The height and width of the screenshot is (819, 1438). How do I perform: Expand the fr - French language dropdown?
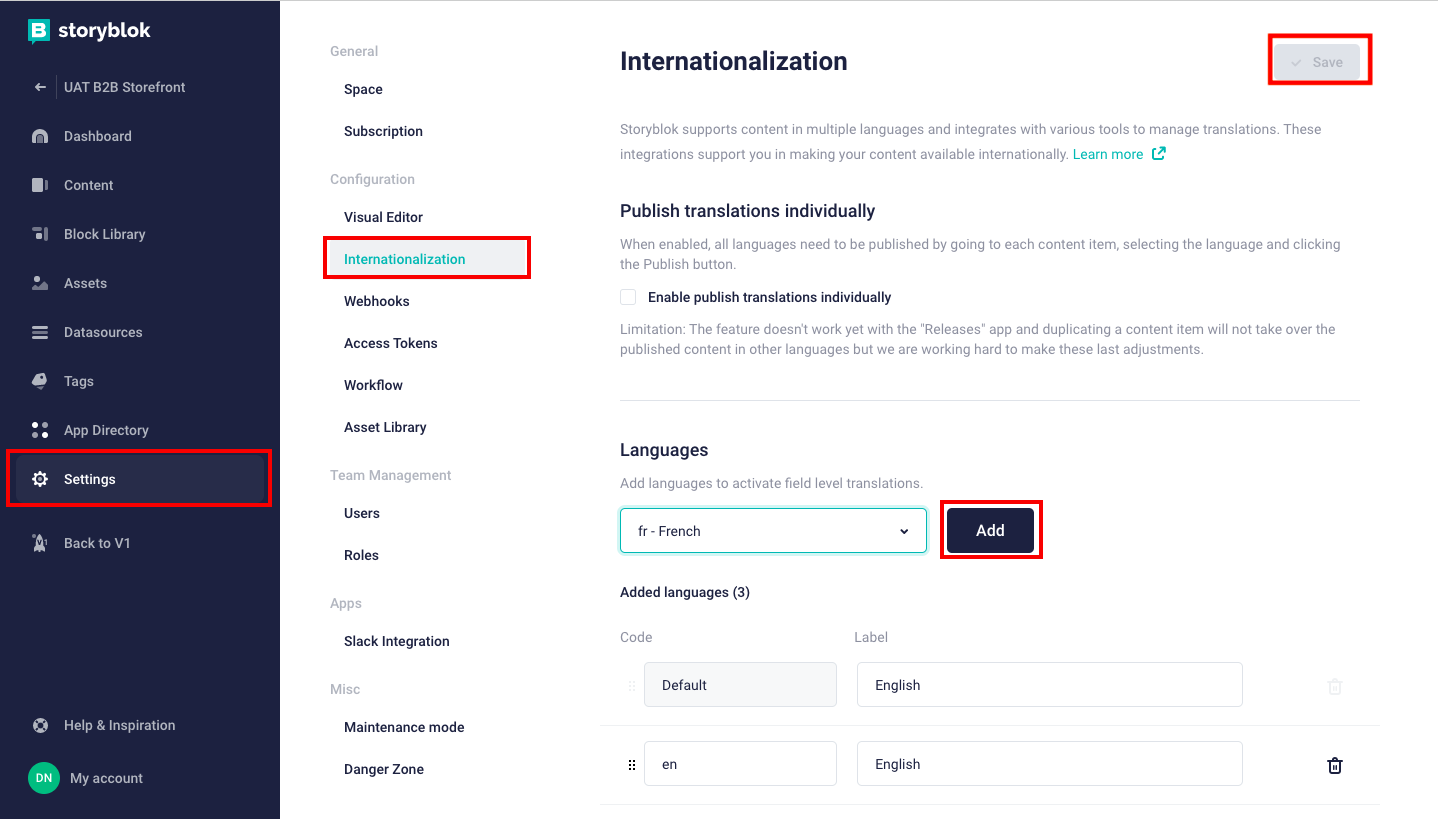(773, 531)
